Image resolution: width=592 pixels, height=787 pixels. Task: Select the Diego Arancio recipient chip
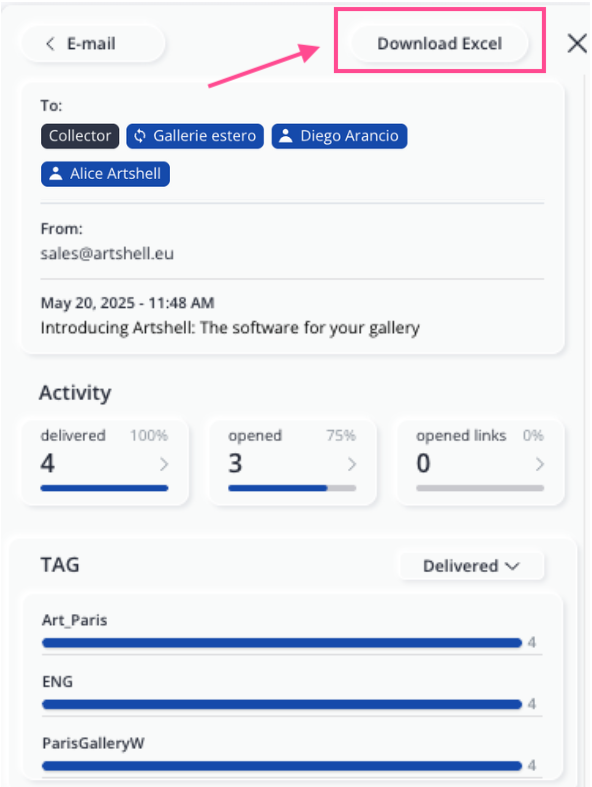(x=339, y=136)
